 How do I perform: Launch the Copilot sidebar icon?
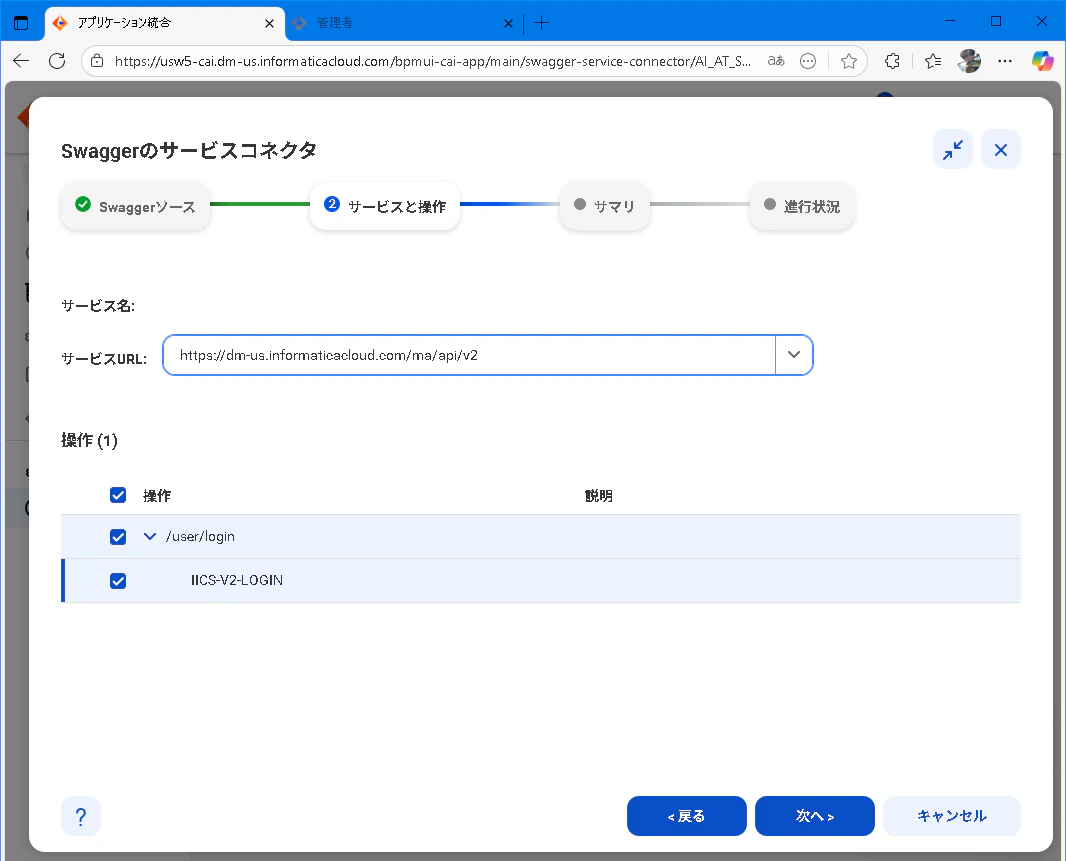[x=1042, y=61]
